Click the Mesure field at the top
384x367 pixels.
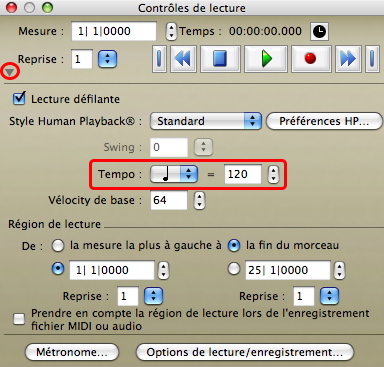coord(114,31)
